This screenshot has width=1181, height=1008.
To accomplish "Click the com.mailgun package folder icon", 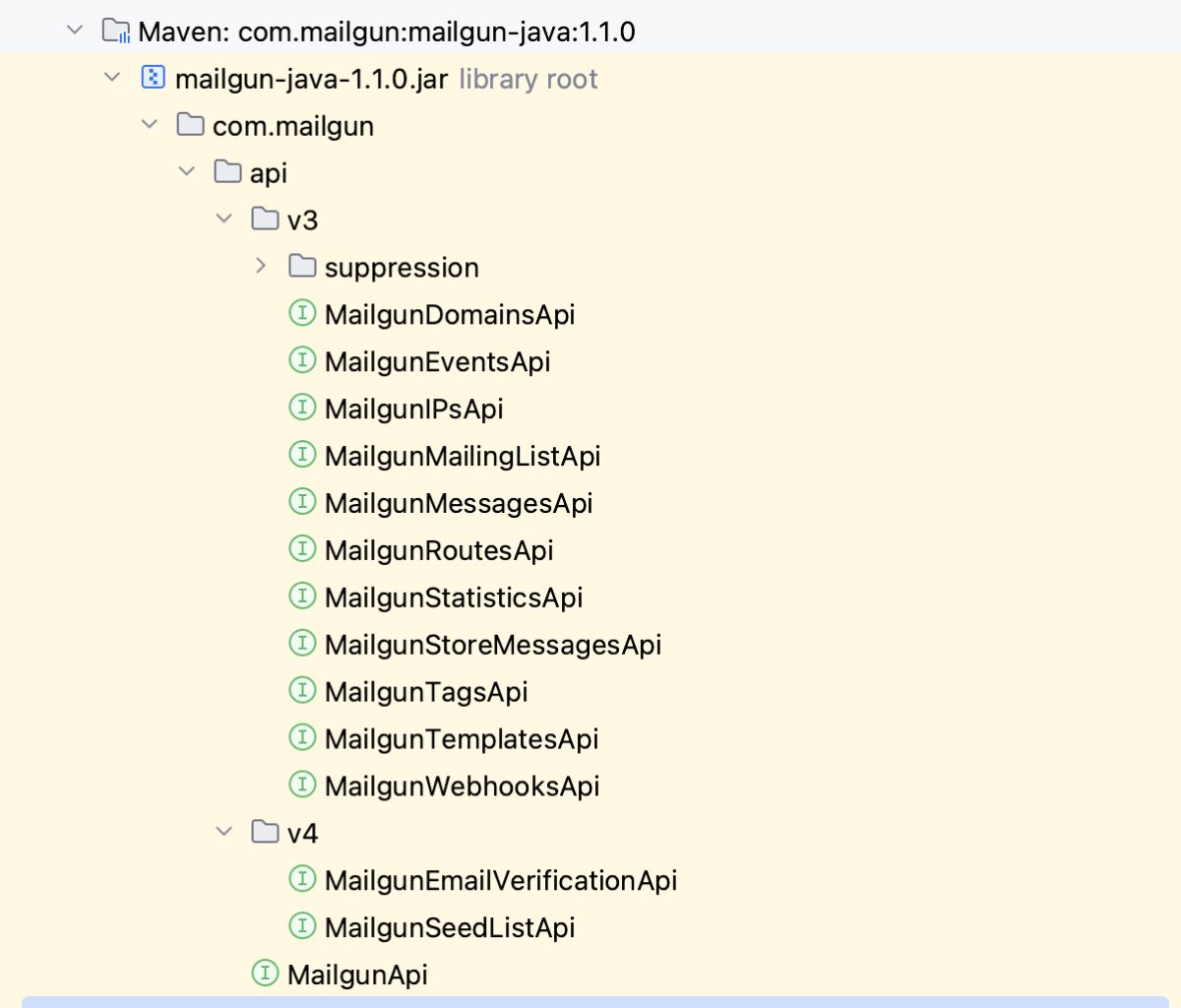I will pos(190,124).
